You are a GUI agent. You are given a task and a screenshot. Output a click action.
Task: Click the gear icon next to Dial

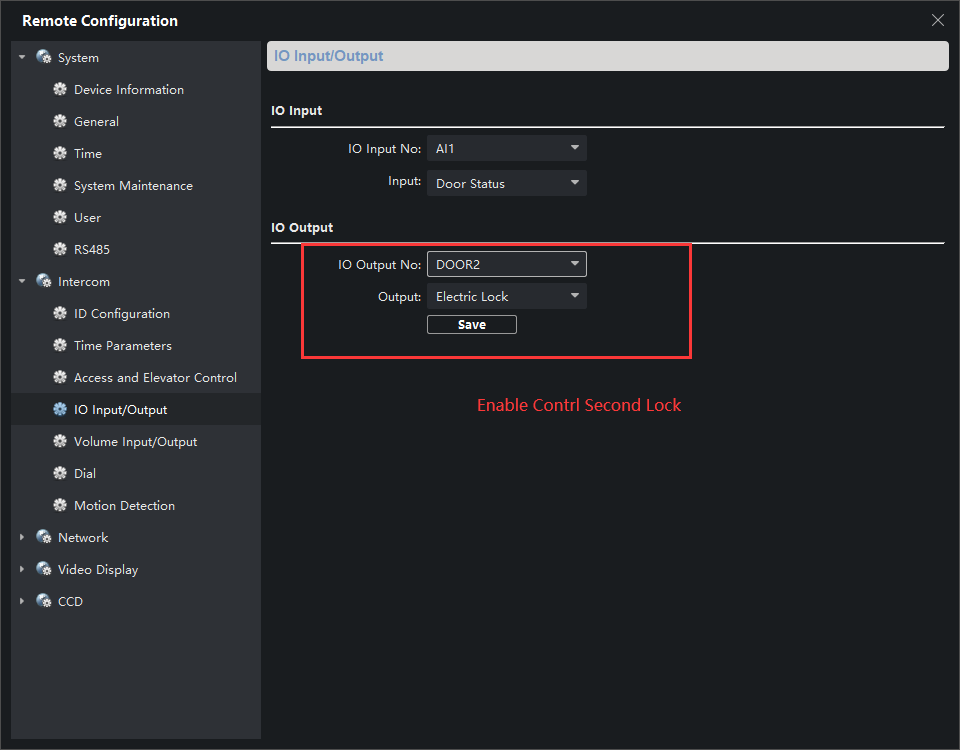click(60, 473)
